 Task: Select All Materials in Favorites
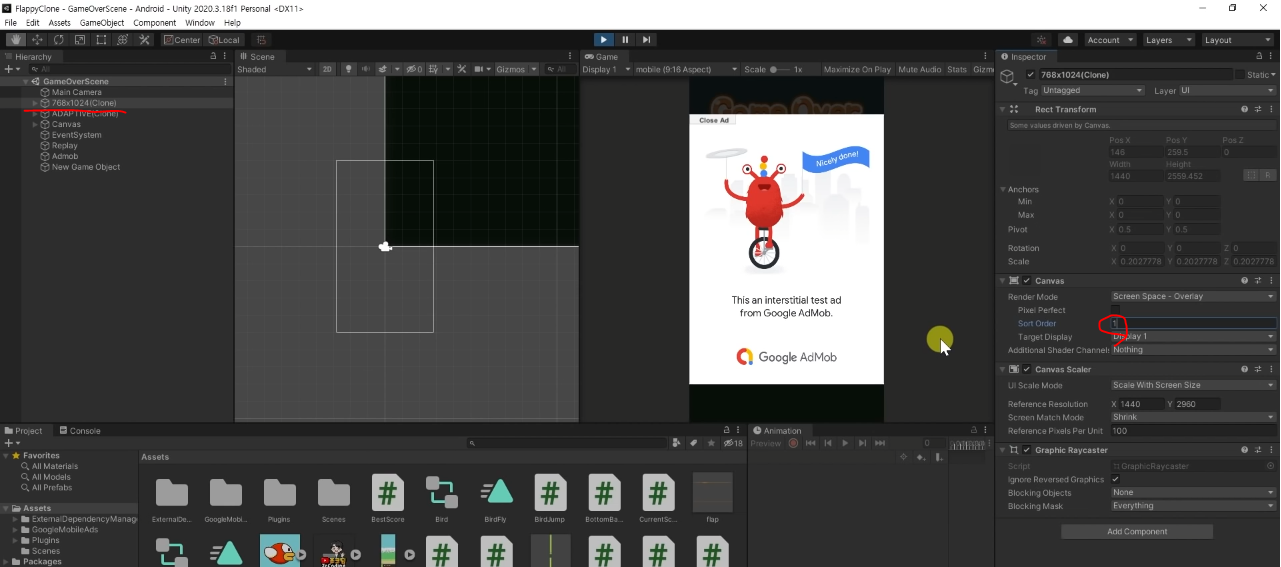pos(54,466)
